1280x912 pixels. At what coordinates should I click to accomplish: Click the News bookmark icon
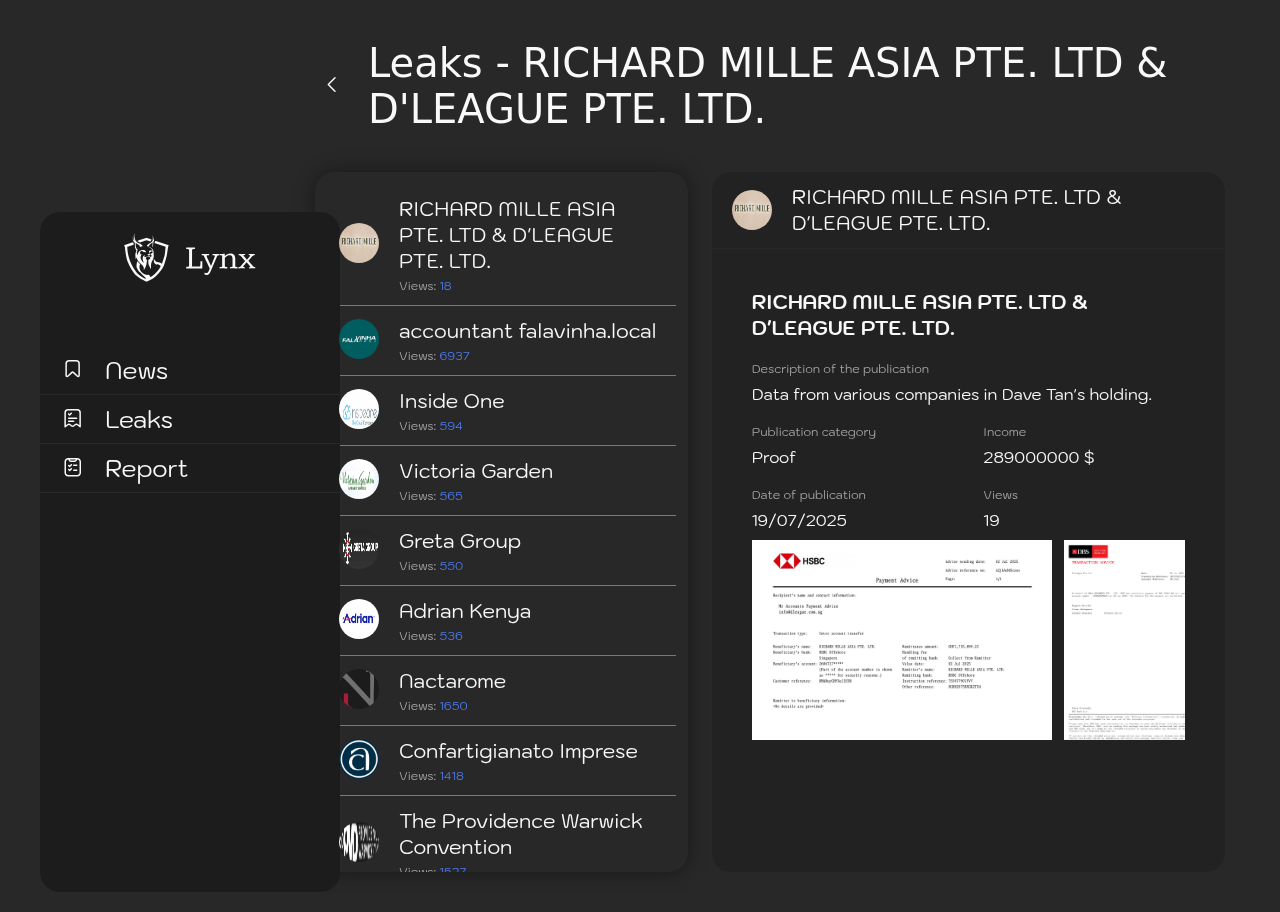(x=72, y=369)
